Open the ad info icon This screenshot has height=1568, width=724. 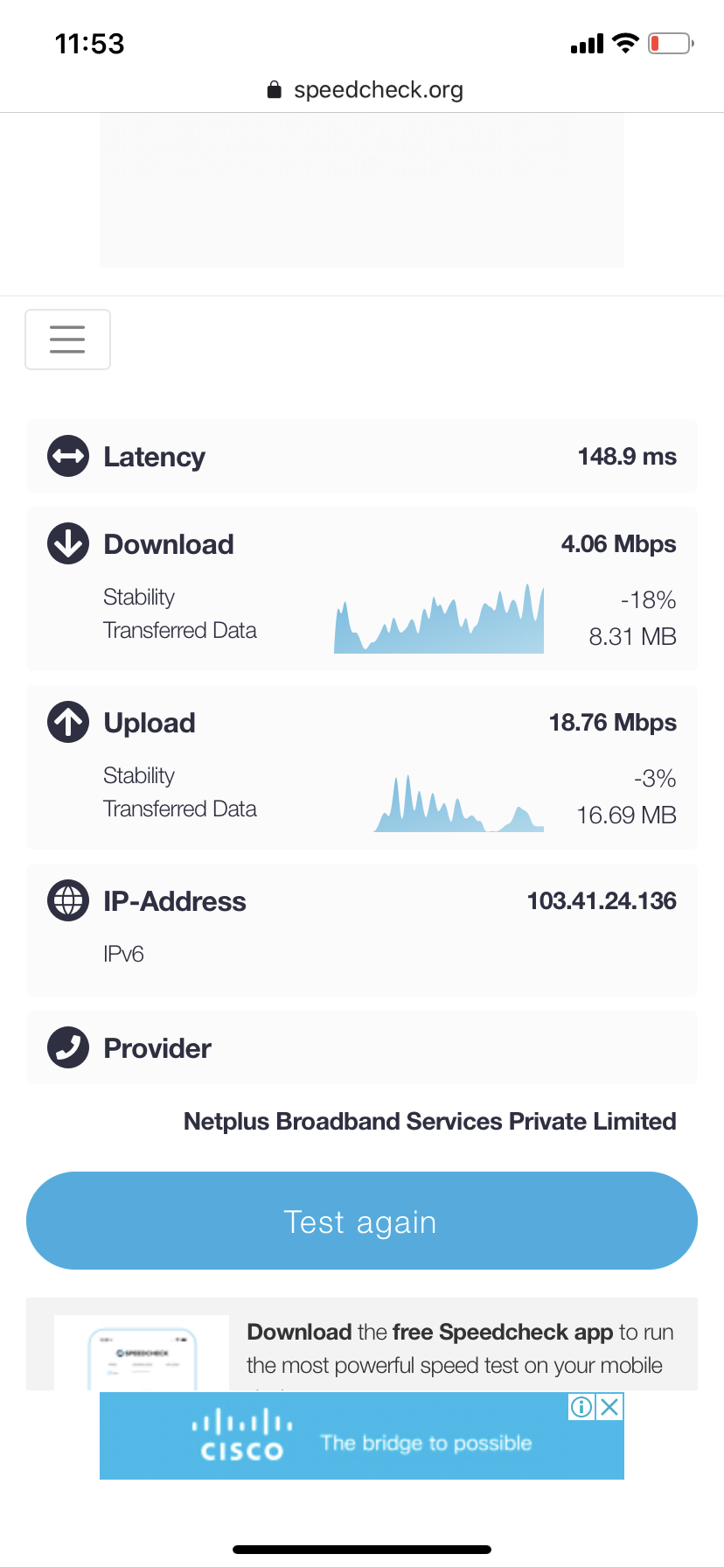(581, 1407)
